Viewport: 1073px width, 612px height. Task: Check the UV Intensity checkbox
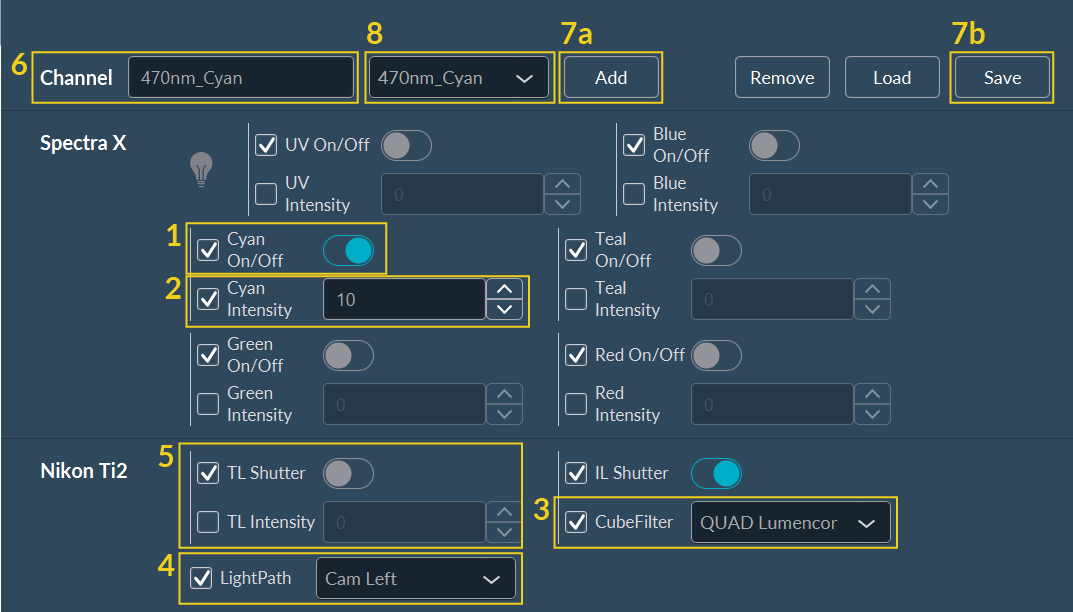266,193
